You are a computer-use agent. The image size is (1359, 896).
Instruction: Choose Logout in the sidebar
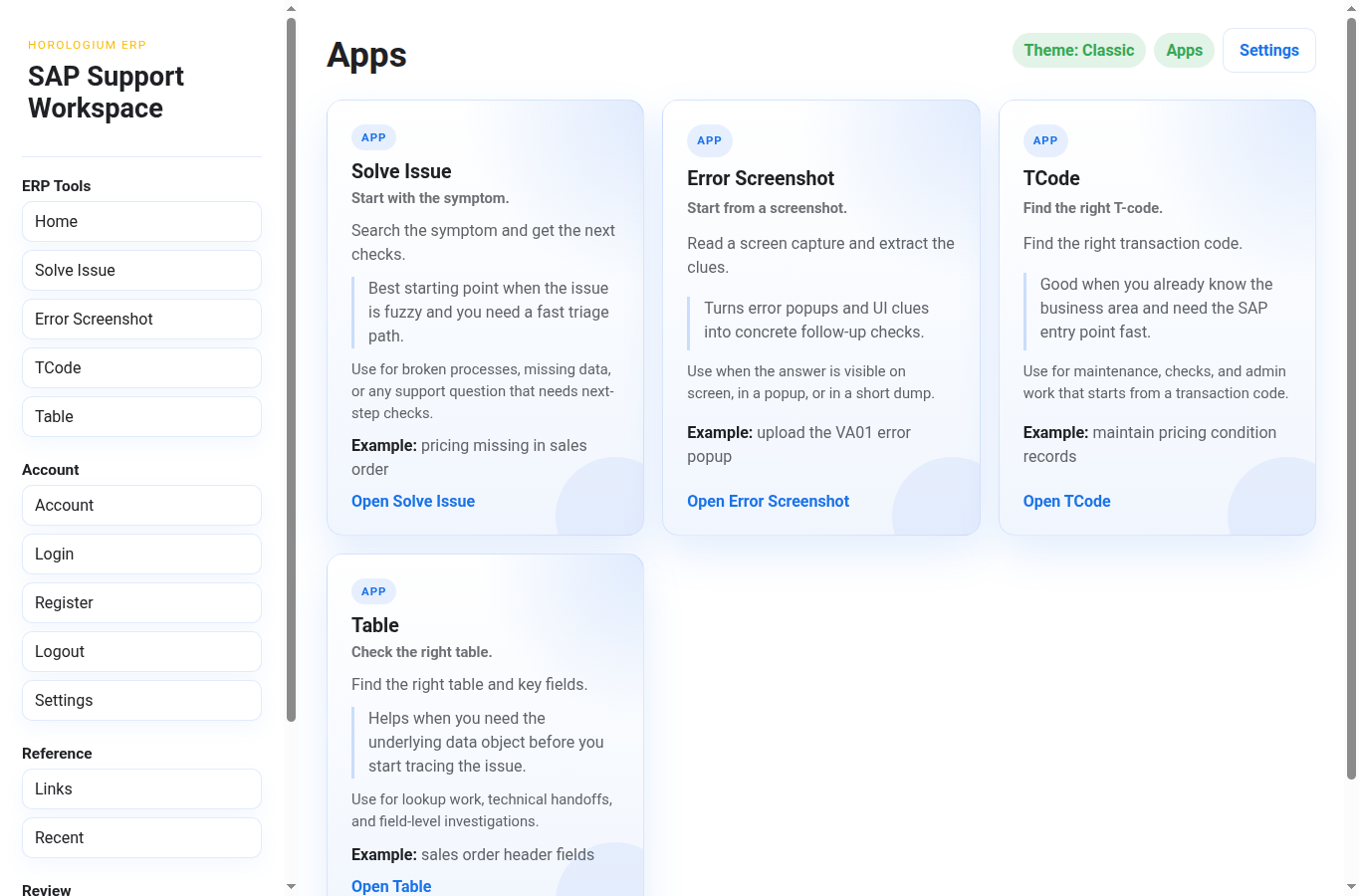point(141,651)
